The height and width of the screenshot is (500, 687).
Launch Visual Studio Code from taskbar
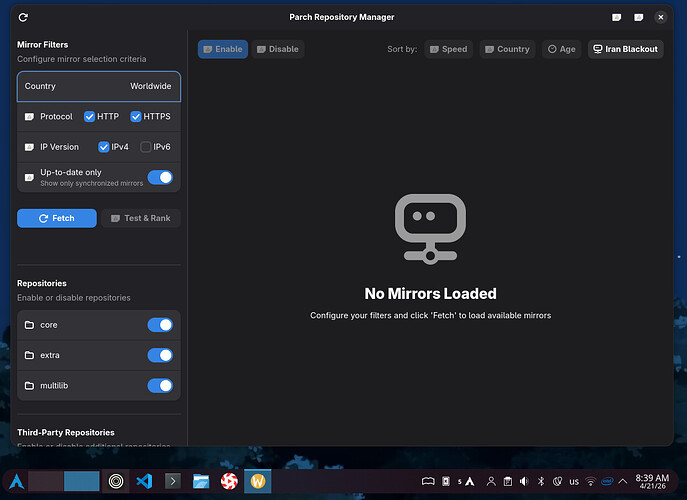point(144,481)
